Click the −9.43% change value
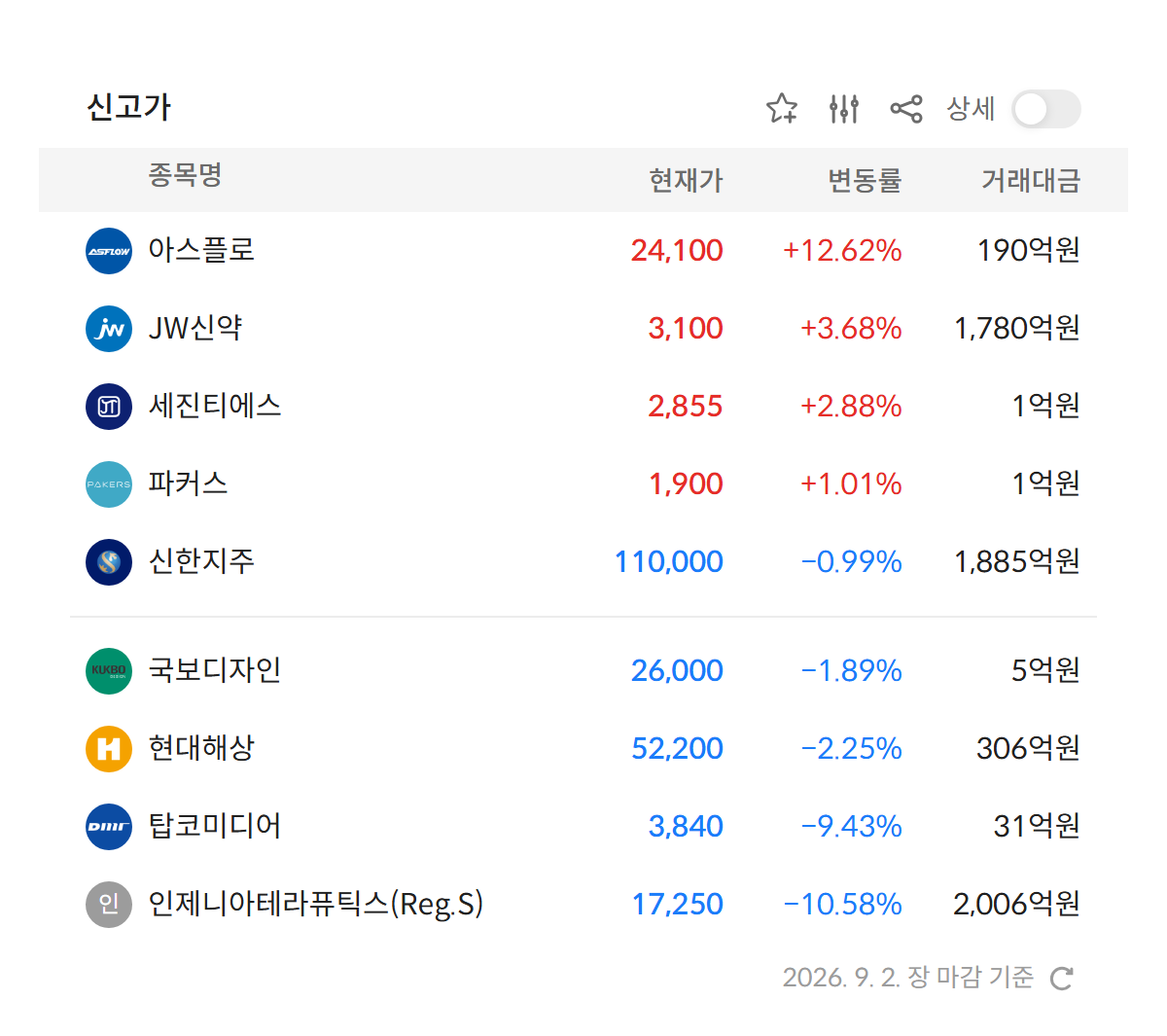1167x1036 pixels. (851, 827)
